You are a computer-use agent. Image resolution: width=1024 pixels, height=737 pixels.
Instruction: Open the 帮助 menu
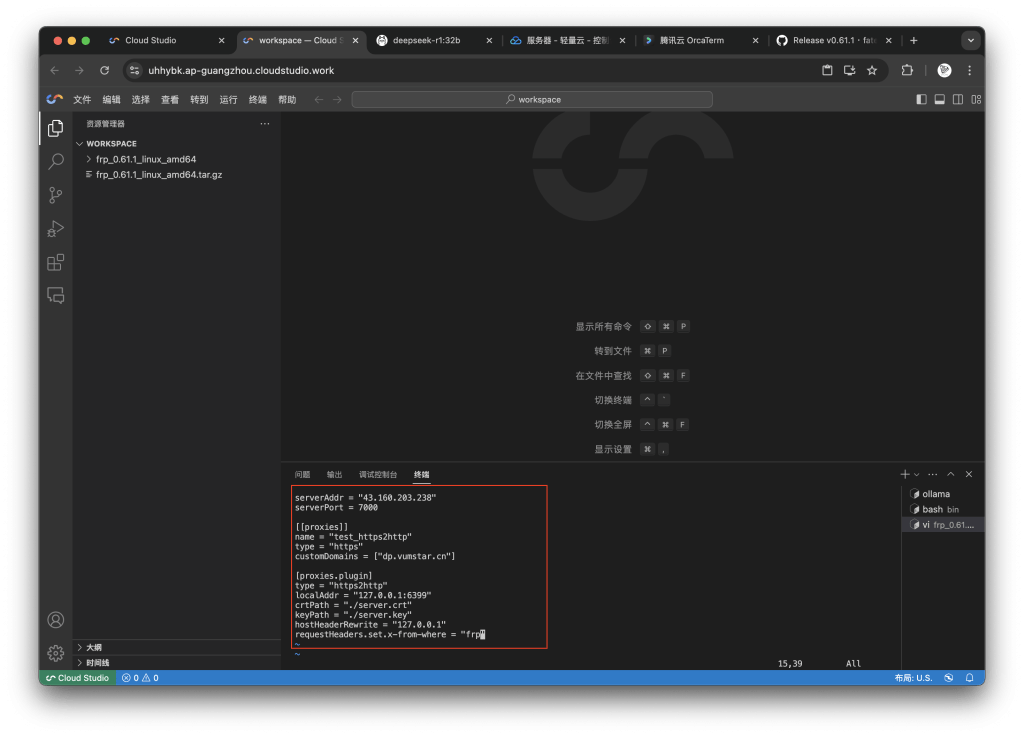pyautogui.click(x=287, y=99)
